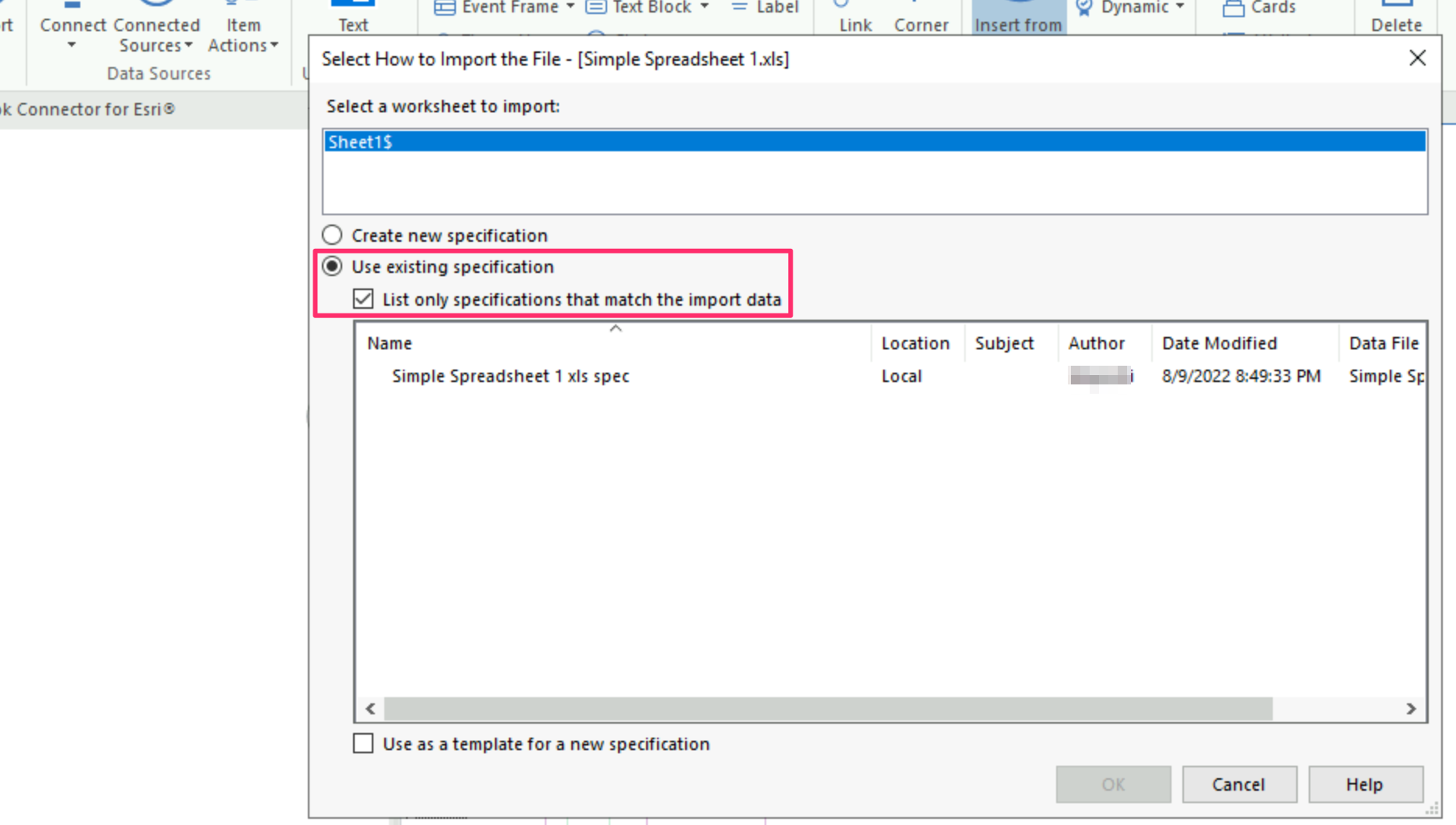The image size is (1456, 825).
Task: Select the Event Frame icon
Action: pos(446,7)
